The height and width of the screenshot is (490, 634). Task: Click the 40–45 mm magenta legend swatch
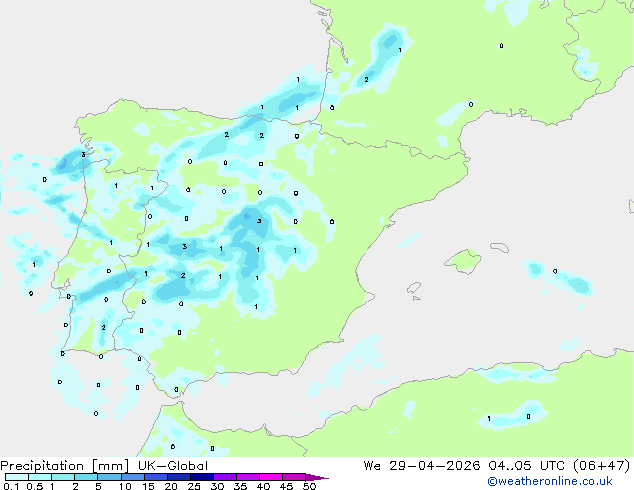click(x=271, y=477)
